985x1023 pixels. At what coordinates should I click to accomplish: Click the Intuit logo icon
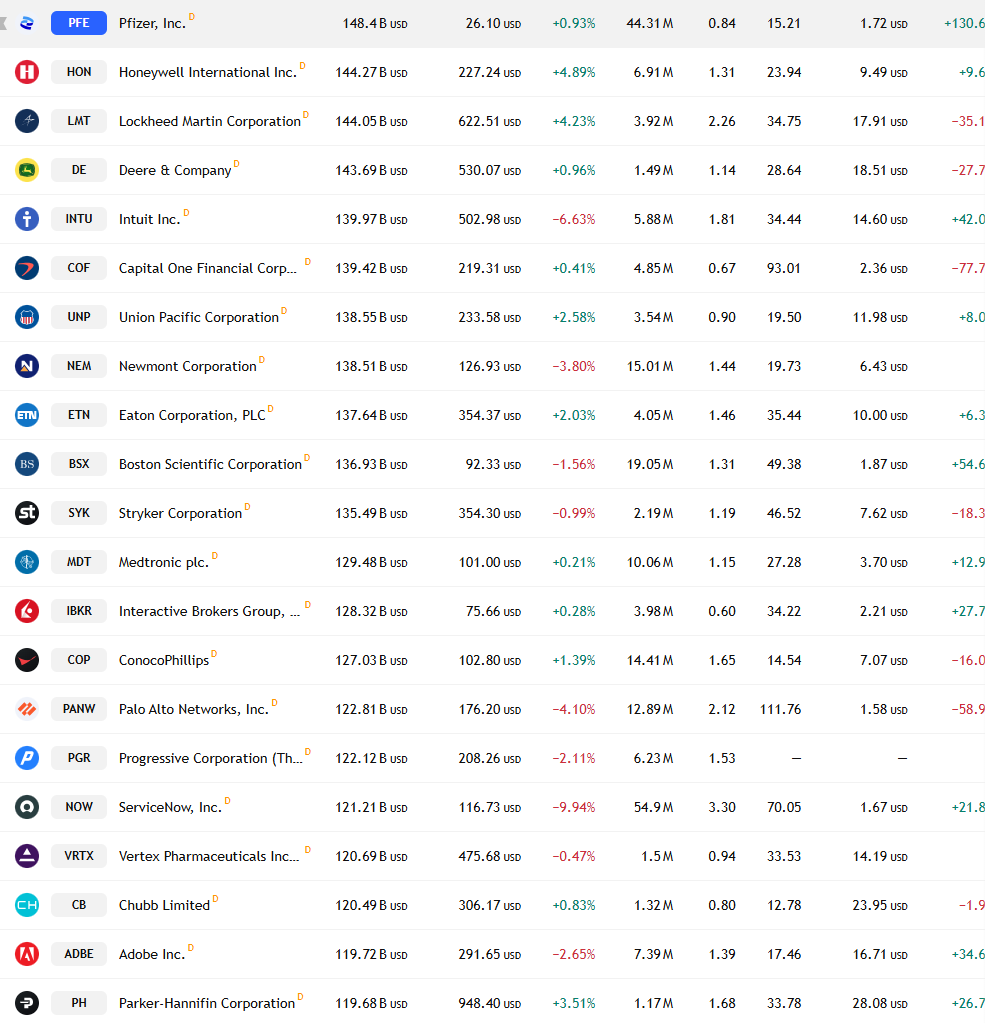click(x=27, y=219)
